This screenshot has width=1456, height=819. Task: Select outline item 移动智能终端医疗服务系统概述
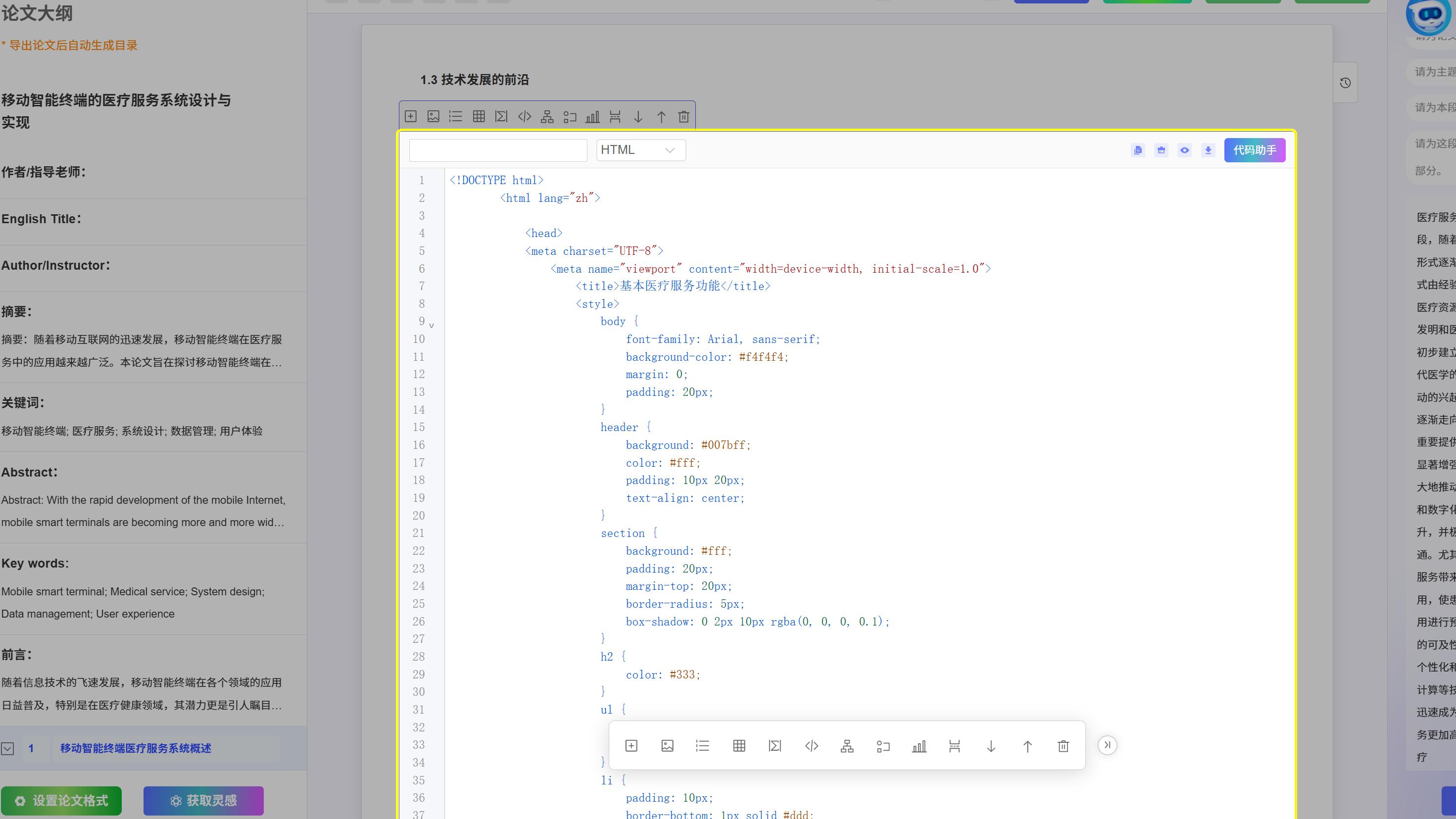136,748
